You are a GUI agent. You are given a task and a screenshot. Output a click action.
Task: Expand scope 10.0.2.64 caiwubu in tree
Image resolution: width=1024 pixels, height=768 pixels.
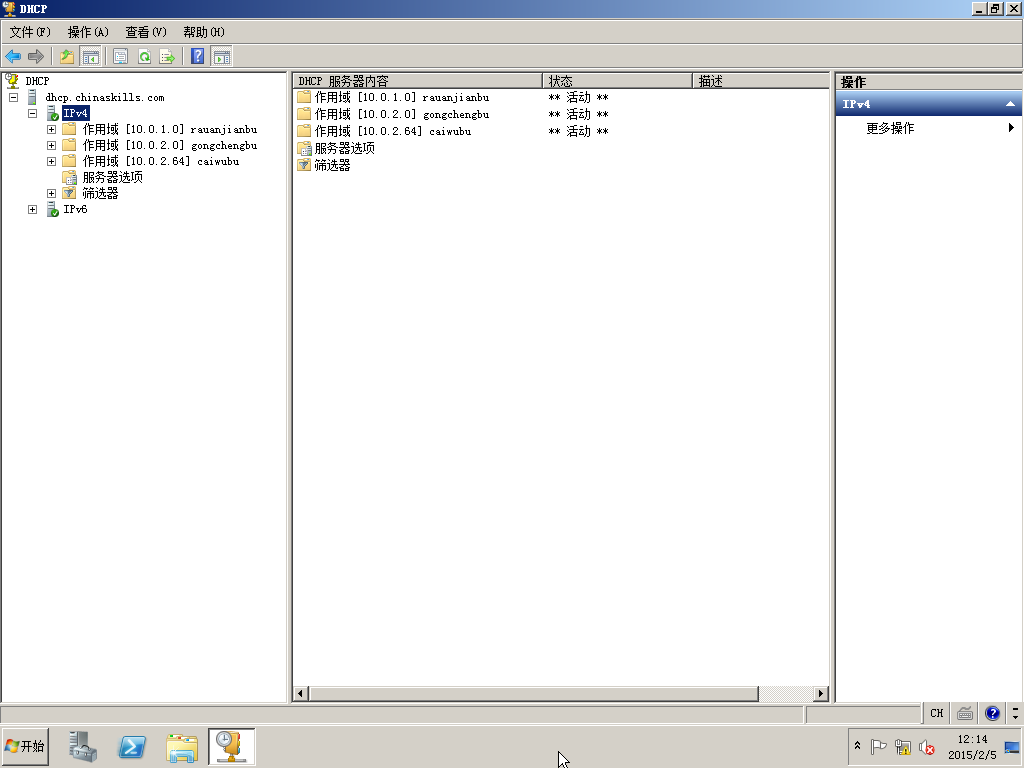[52, 161]
